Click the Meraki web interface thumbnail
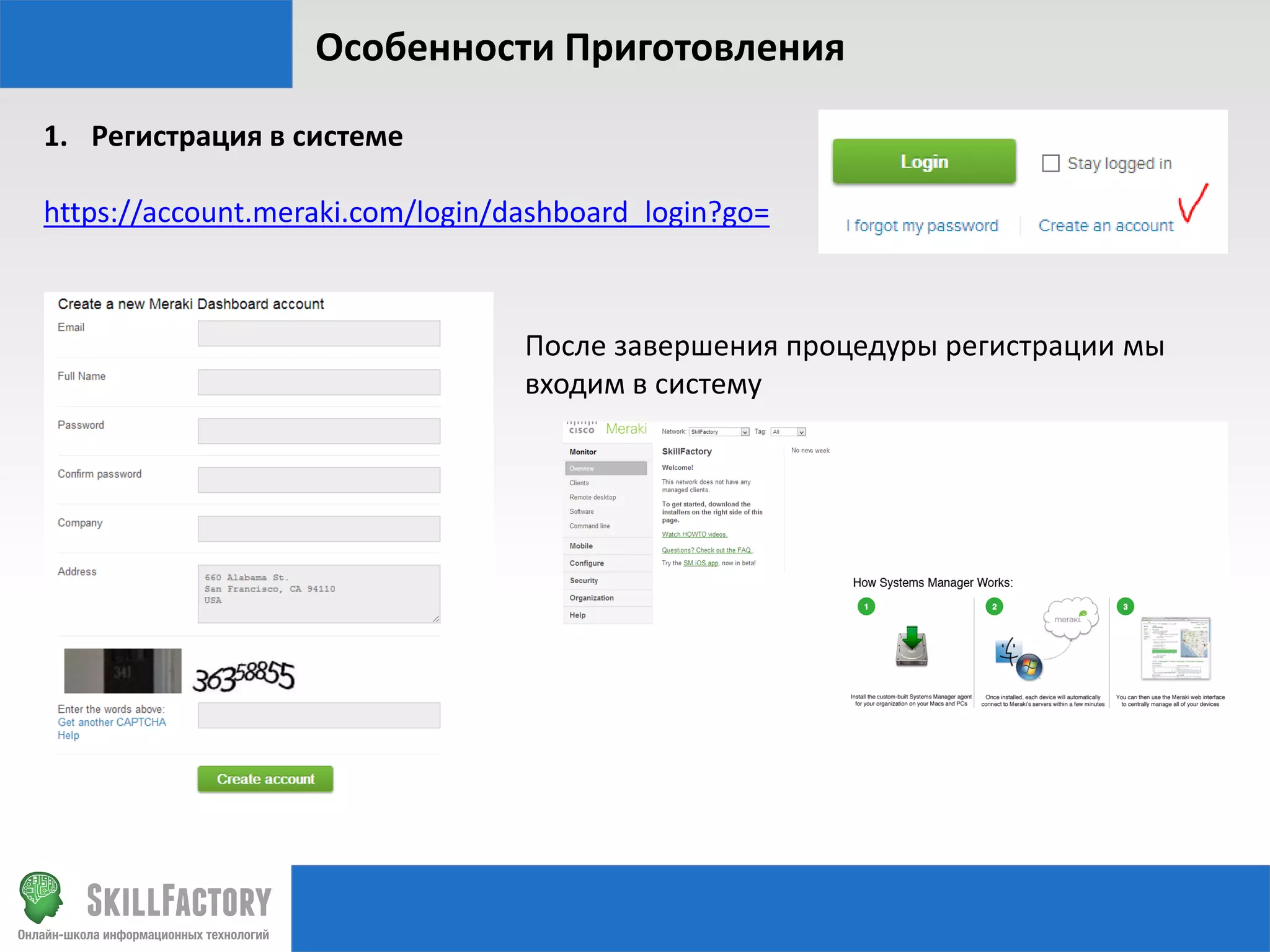The height and width of the screenshot is (952, 1270). coord(1176,648)
